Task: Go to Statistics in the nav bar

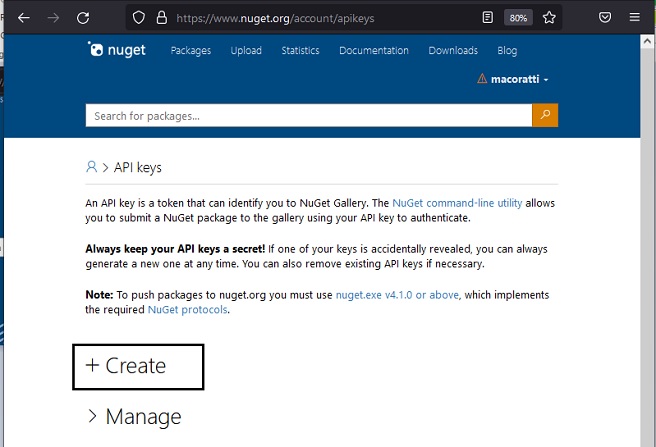Action: point(300,51)
